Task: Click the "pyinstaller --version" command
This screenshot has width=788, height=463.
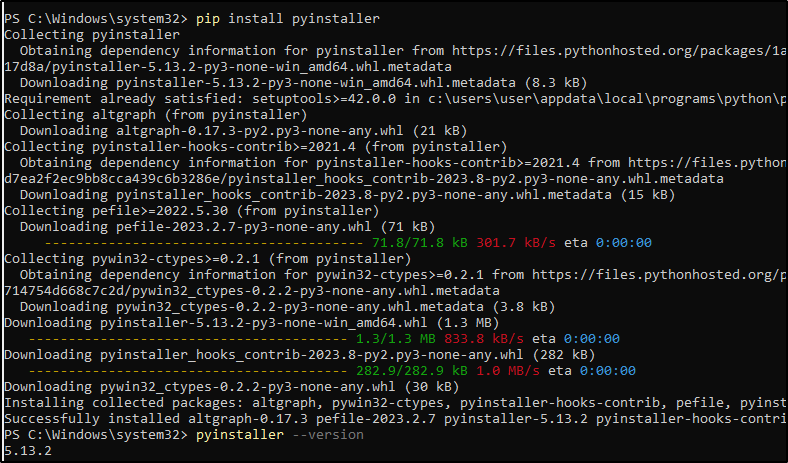Action: click(x=280, y=436)
